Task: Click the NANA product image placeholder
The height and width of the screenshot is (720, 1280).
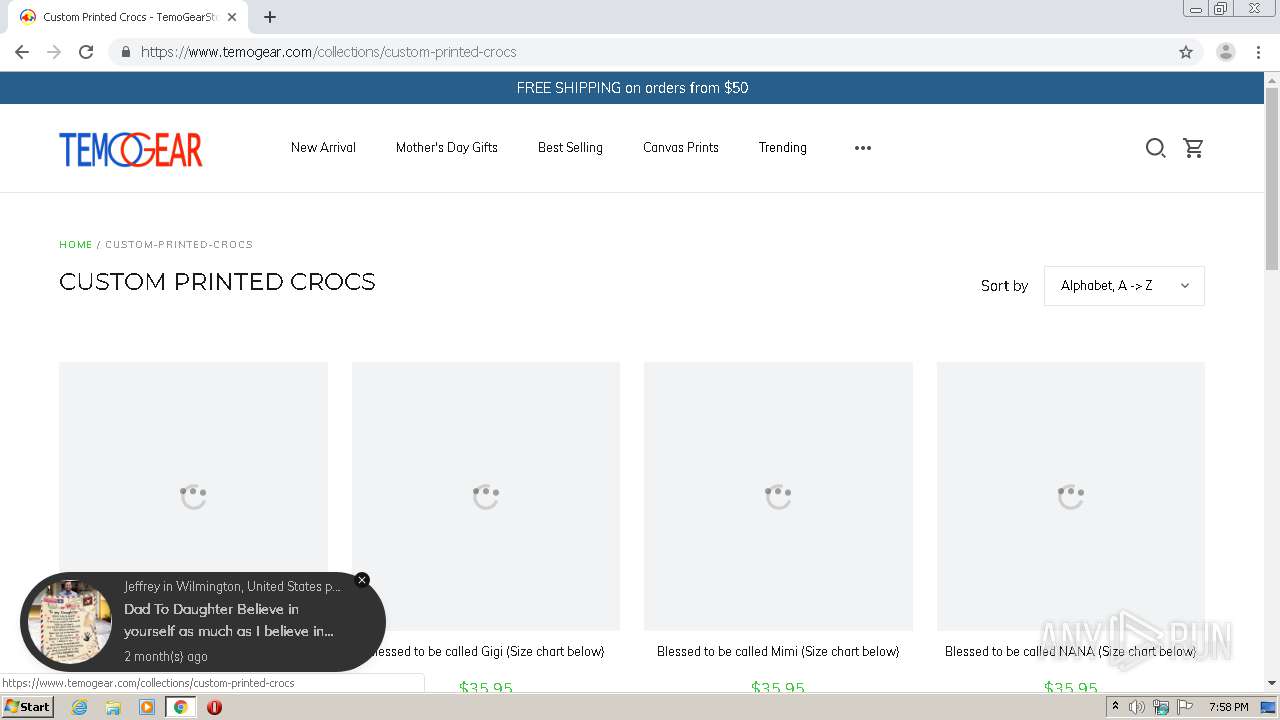Action: click(x=1070, y=496)
